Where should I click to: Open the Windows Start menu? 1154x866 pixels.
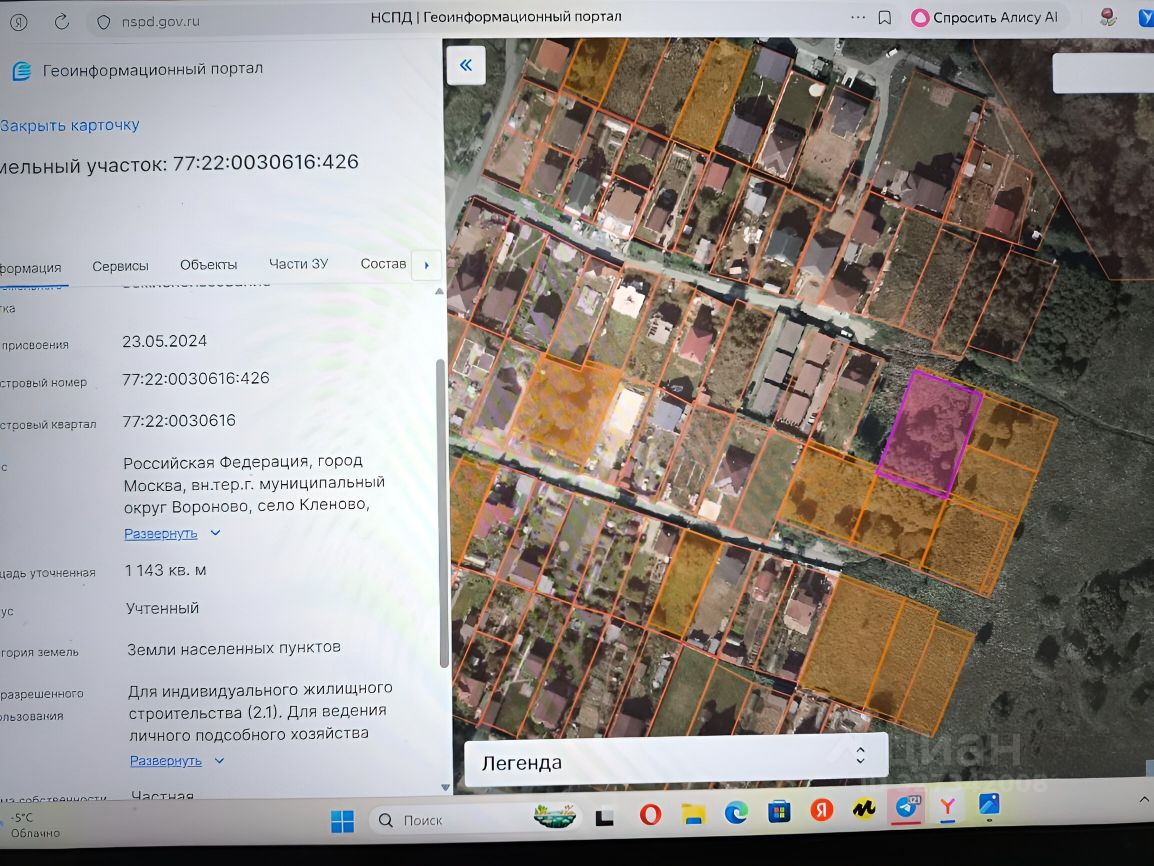coord(342,820)
